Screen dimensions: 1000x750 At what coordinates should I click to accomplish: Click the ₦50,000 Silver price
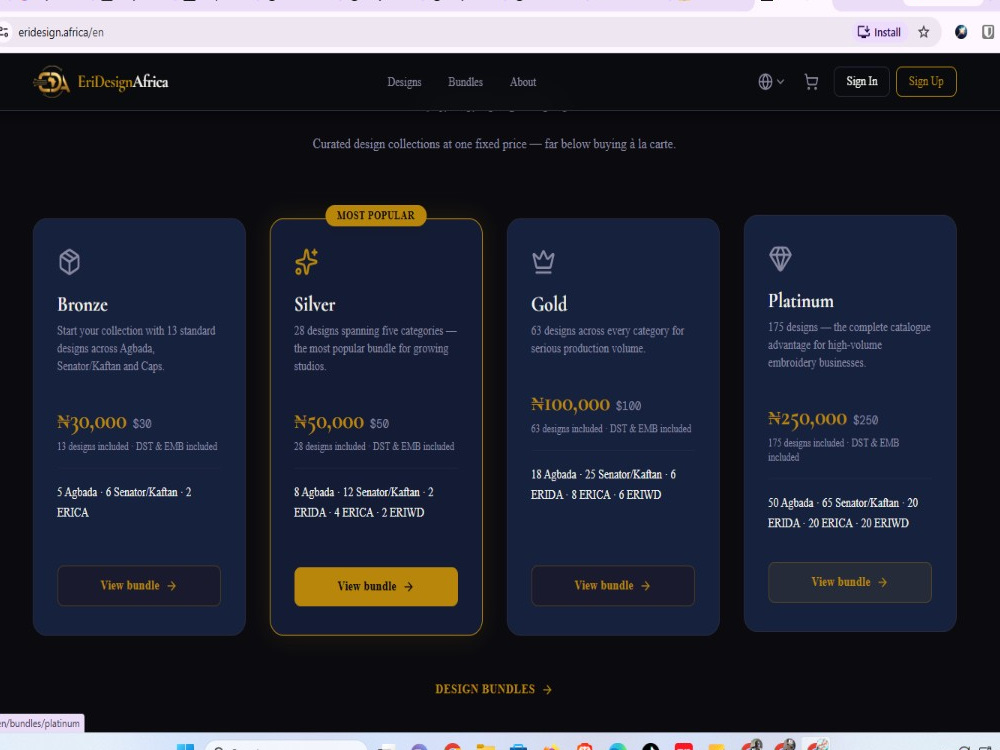[329, 423]
